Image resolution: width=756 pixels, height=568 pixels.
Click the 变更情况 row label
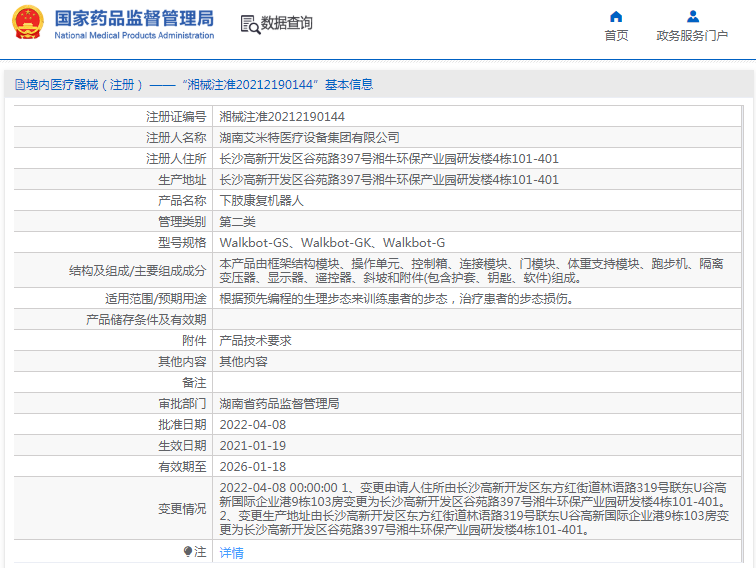click(182, 509)
